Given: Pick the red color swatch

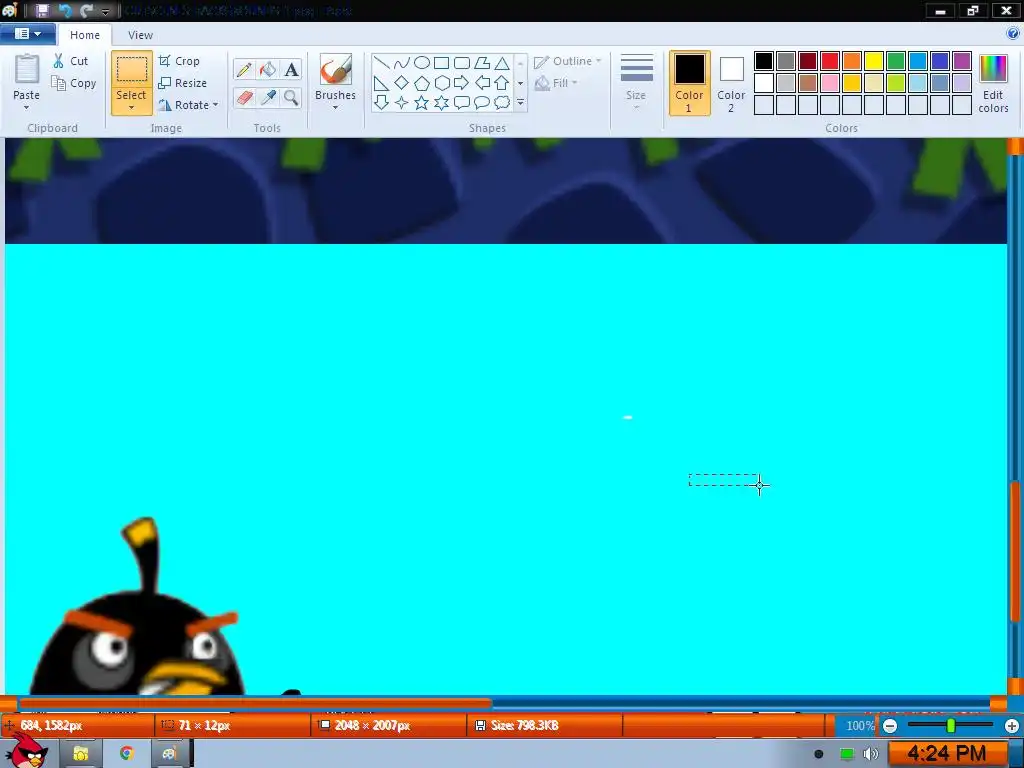Looking at the screenshot, I should (830, 61).
